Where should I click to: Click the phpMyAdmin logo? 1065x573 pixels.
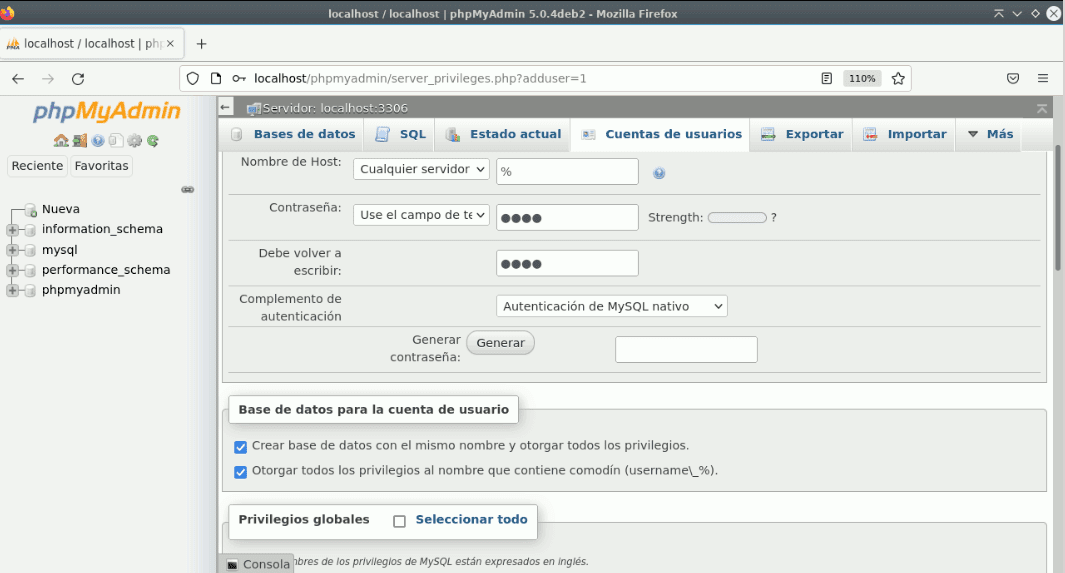107,111
